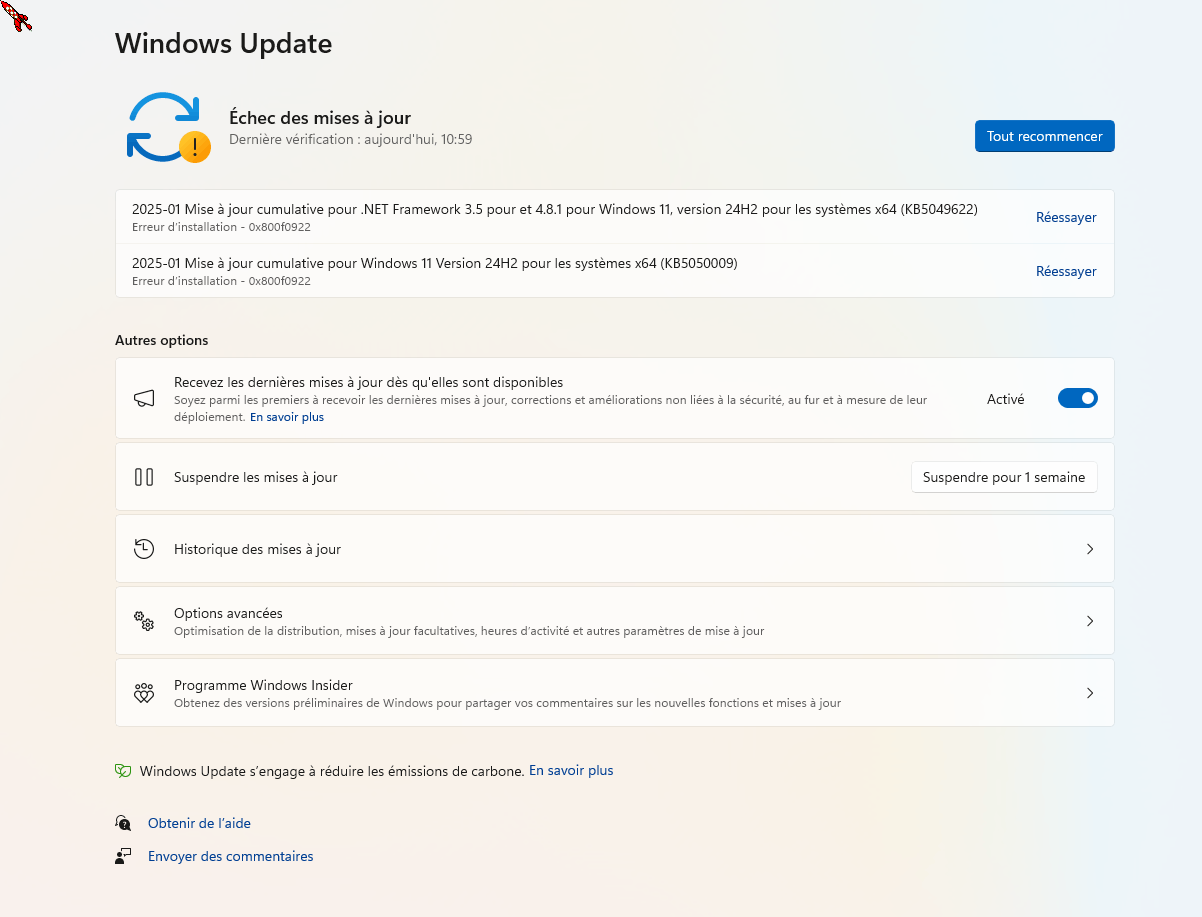Screen dimensions: 1202x917
Task: Click error code text under KB5049622 update
Action: pyautogui.click(x=221, y=227)
